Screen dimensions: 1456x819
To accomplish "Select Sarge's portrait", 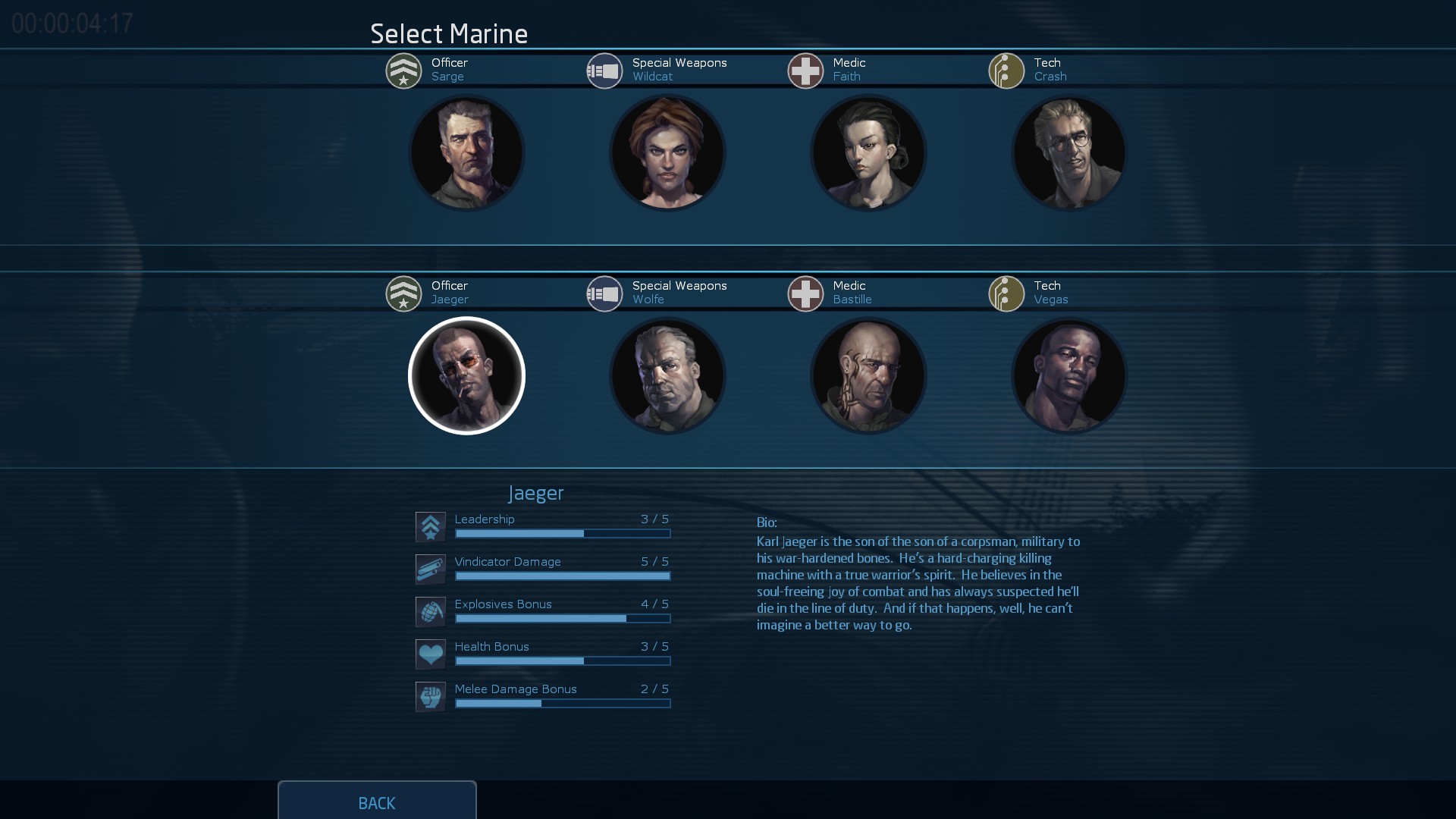I will click(466, 152).
